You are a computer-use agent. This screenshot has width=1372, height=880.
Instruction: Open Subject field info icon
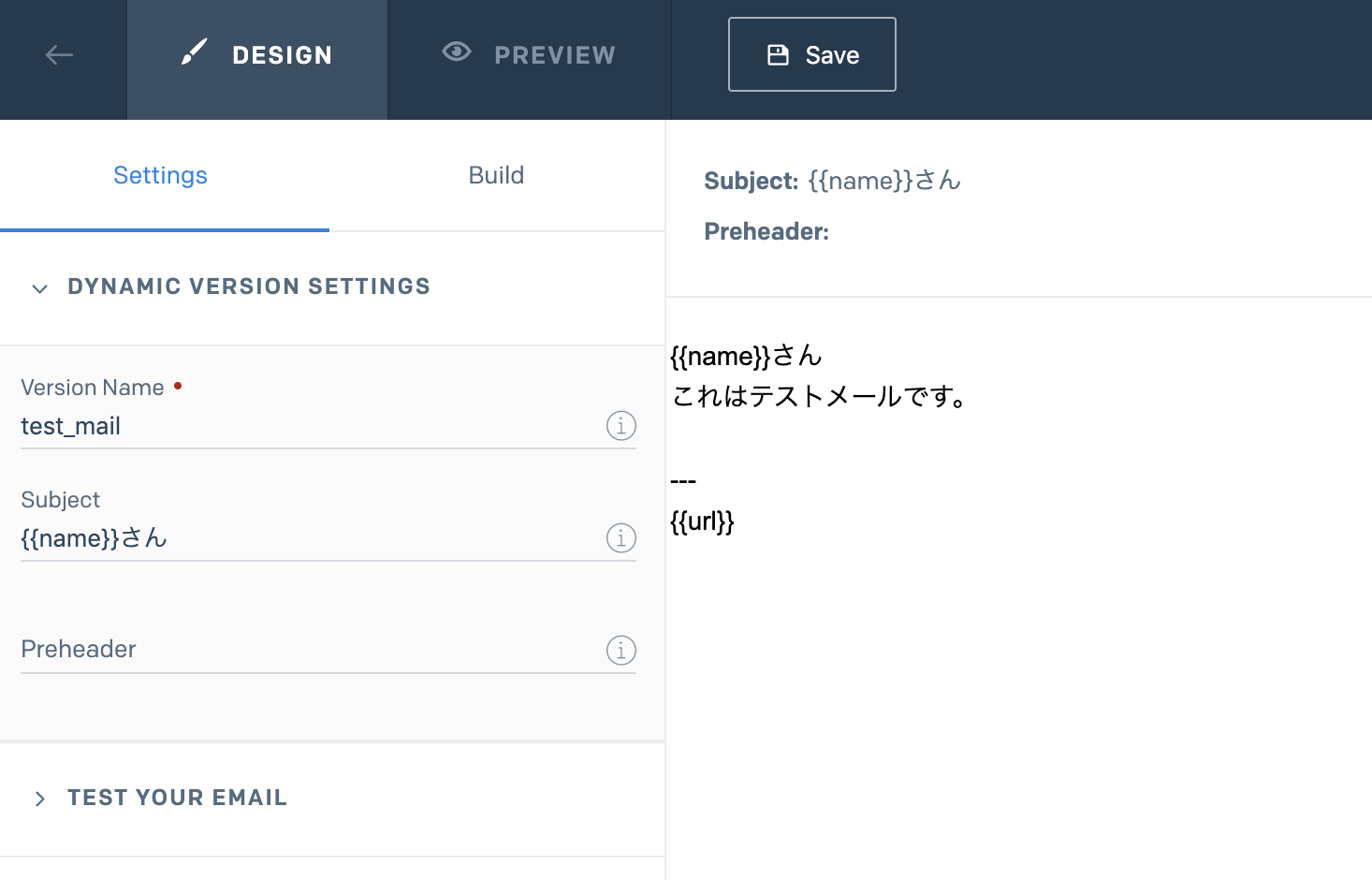point(621,538)
